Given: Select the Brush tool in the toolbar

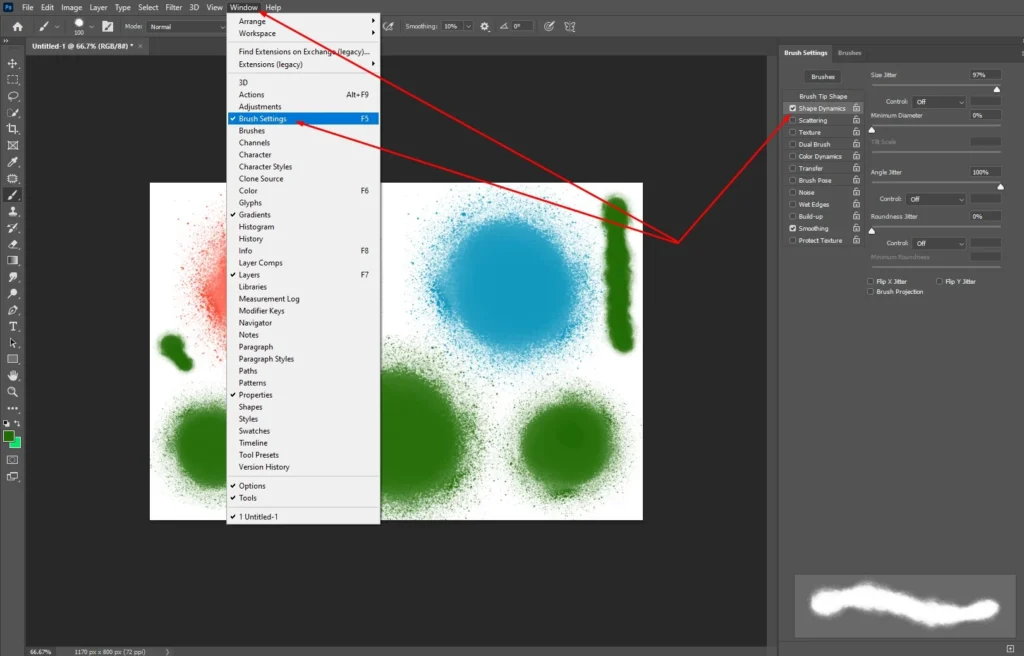Looking at the screenshot, I should (x=12, y=195).
